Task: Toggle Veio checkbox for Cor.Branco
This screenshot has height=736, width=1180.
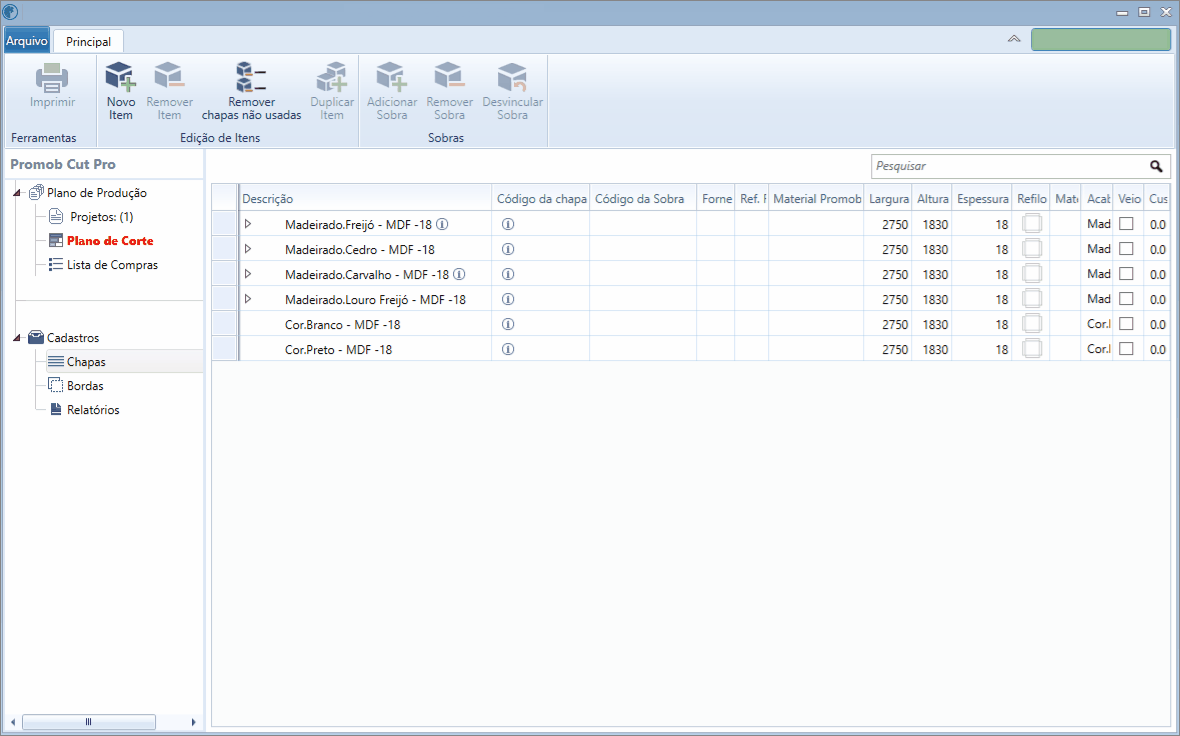Action: click(1126, 324)
